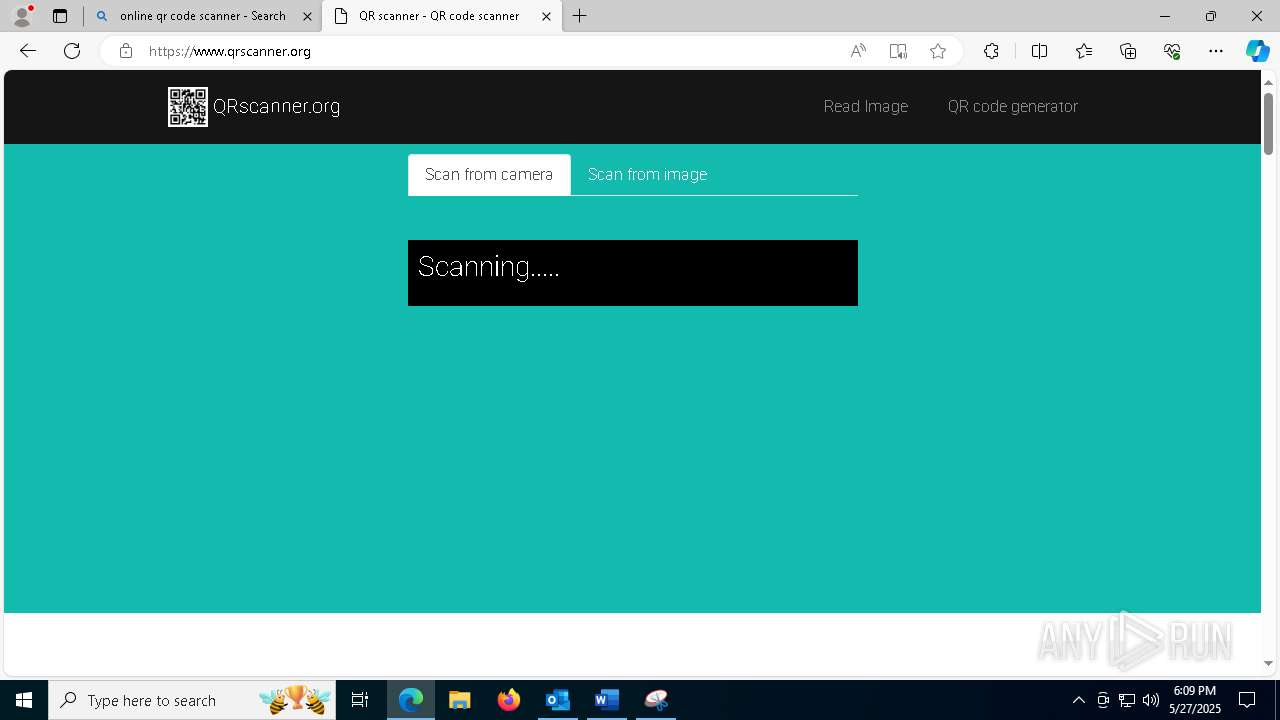Restore down the browser window
The image size is (1280, 720).
click(x=1211, y=16)
